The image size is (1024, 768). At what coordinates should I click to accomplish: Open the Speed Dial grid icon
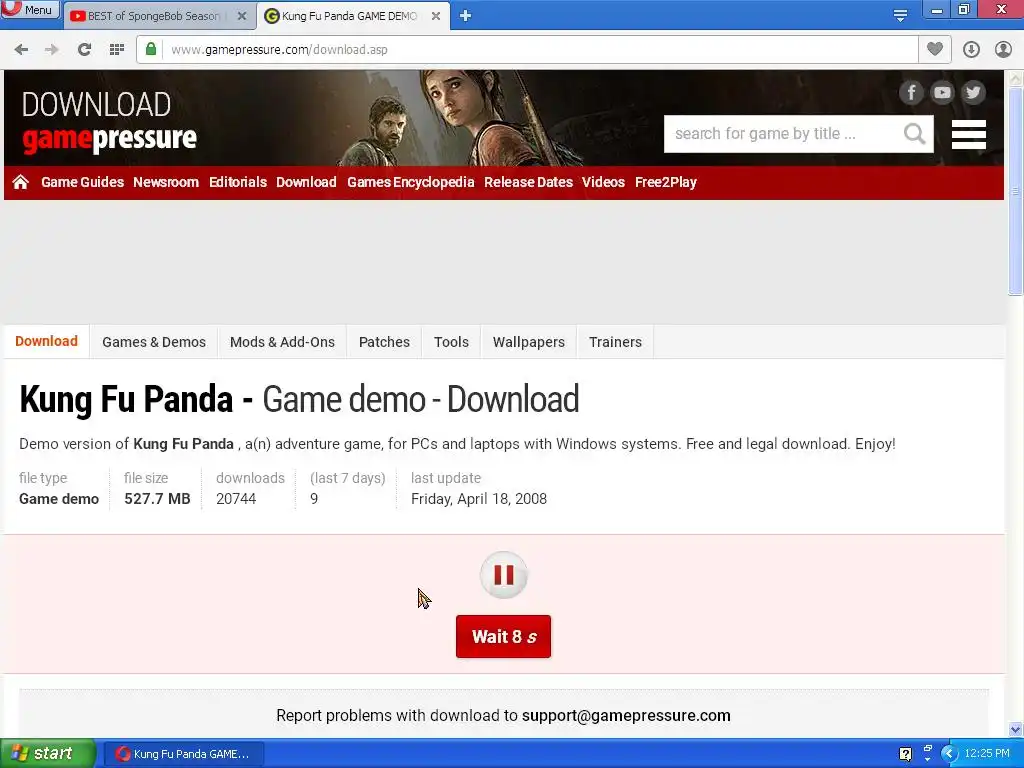117,50
